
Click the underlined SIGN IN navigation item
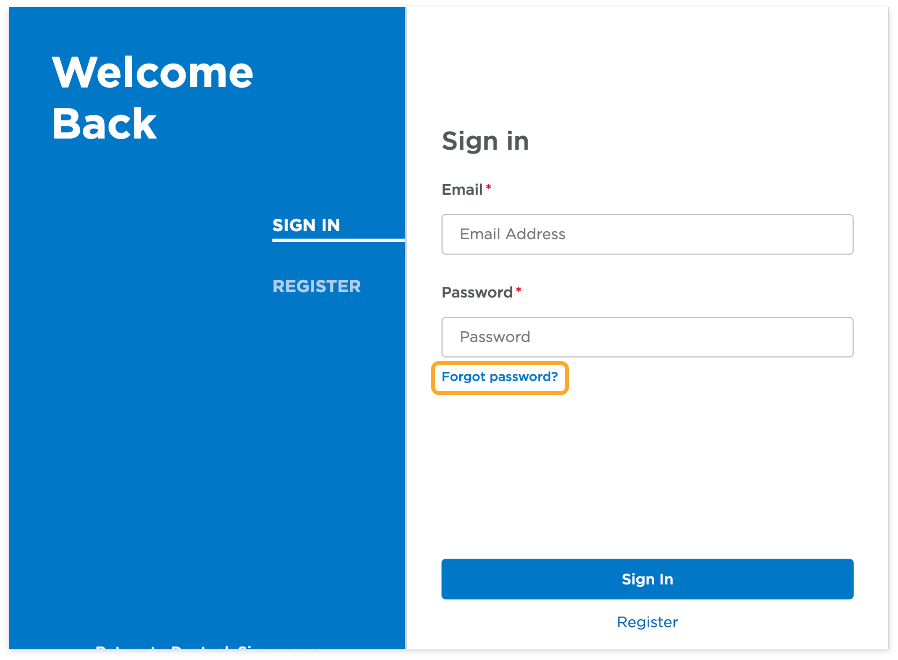306,225
